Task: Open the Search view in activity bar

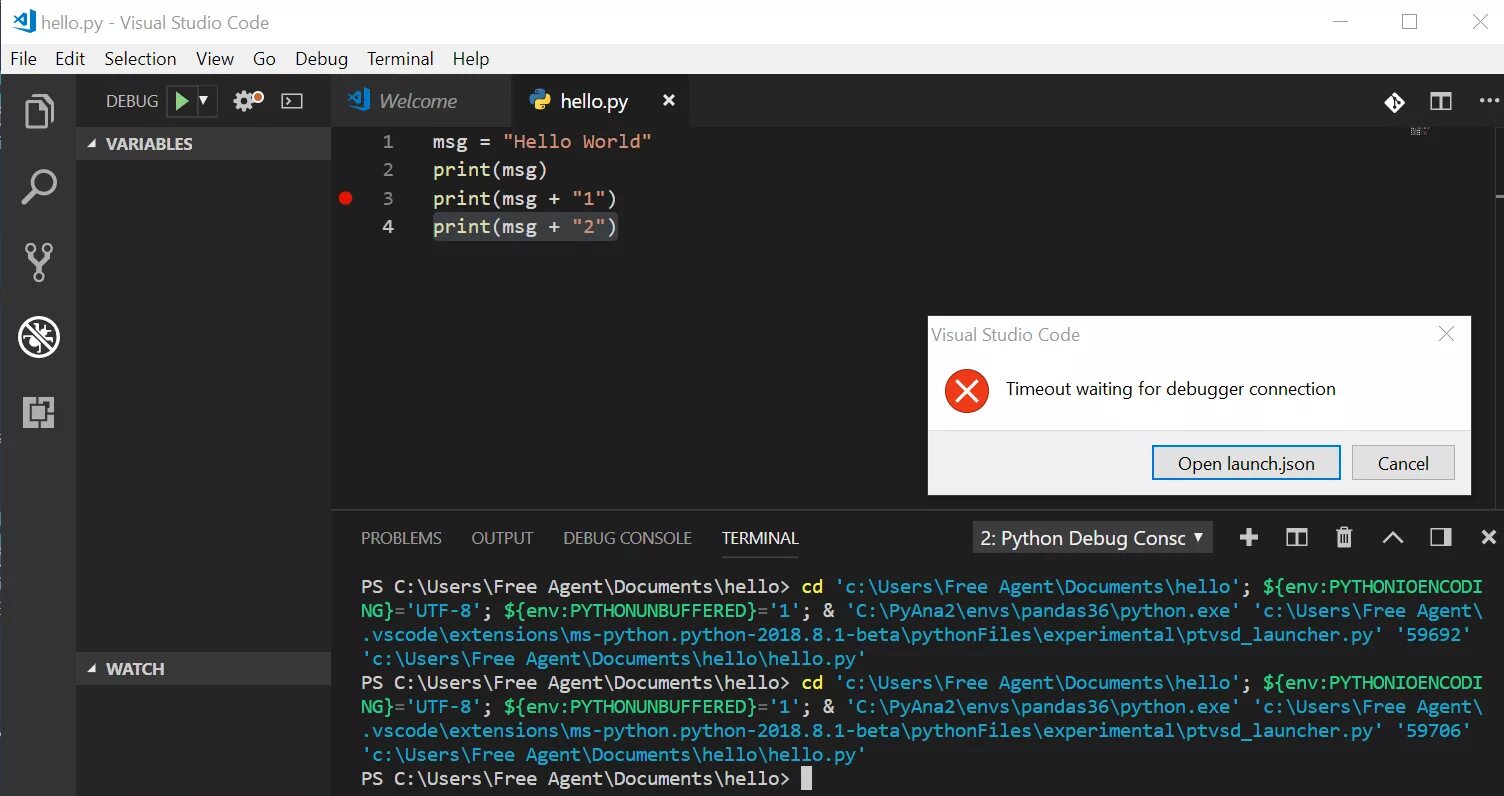Action: (x=38, y=187)
